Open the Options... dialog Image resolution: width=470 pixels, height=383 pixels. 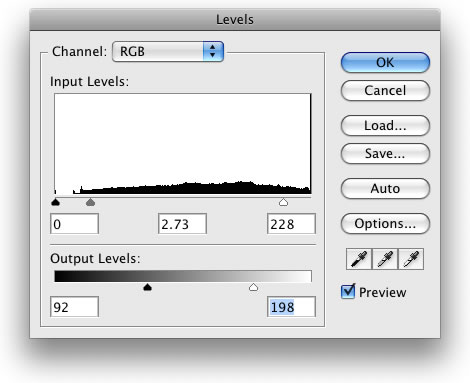coord(385,223)
